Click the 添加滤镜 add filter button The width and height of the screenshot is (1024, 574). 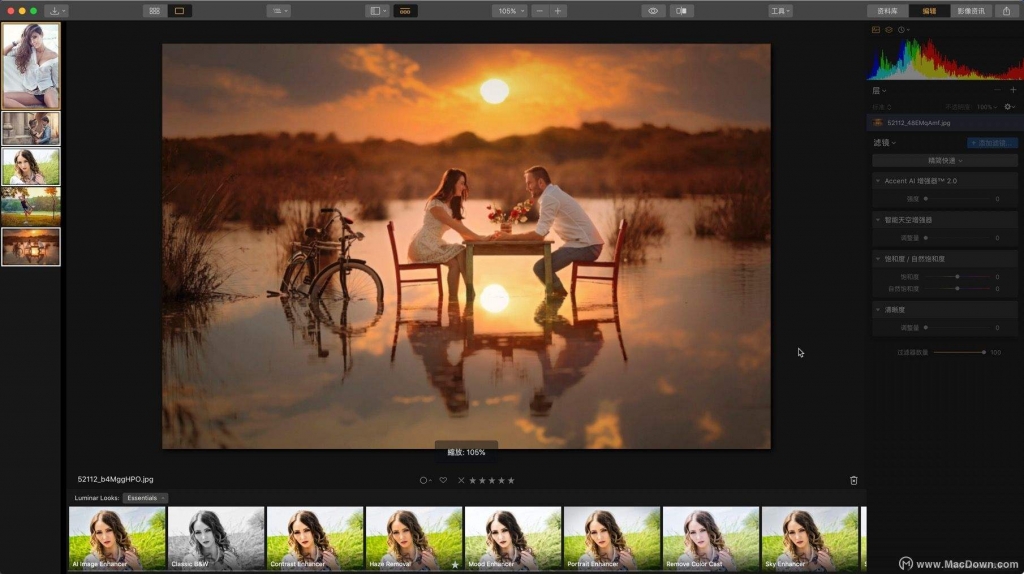tap(992, 143)
